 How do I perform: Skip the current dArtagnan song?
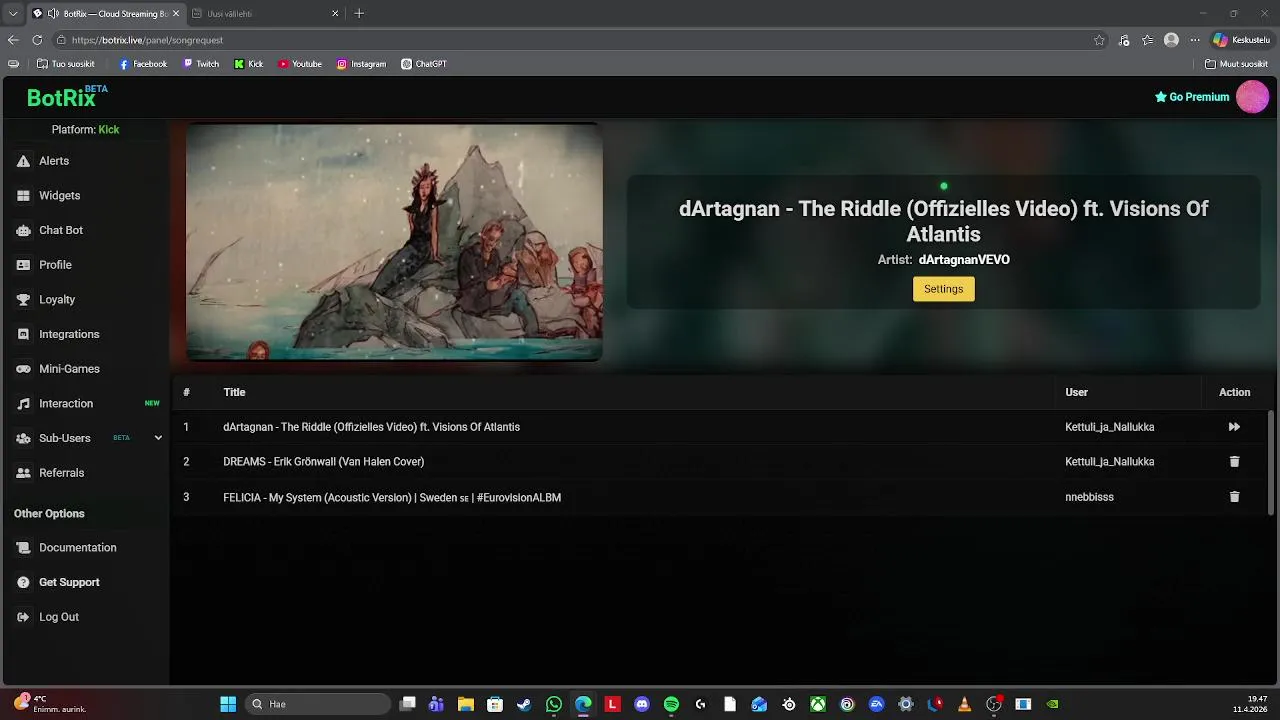1234,427
